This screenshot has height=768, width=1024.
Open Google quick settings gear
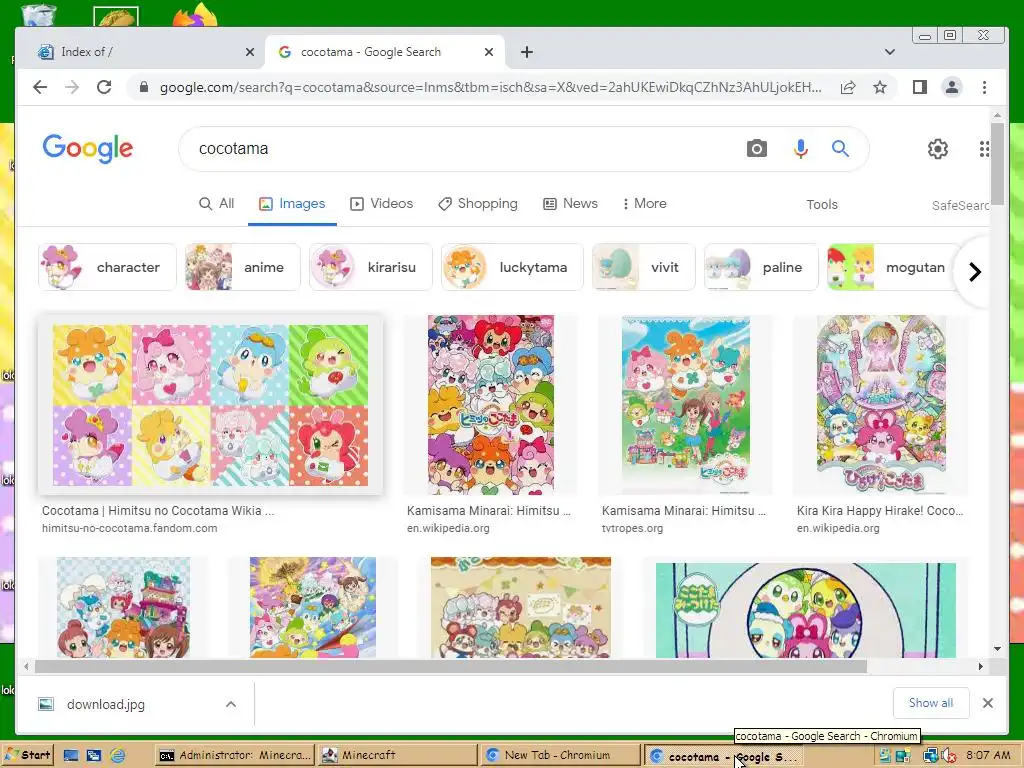pos(938,149)
